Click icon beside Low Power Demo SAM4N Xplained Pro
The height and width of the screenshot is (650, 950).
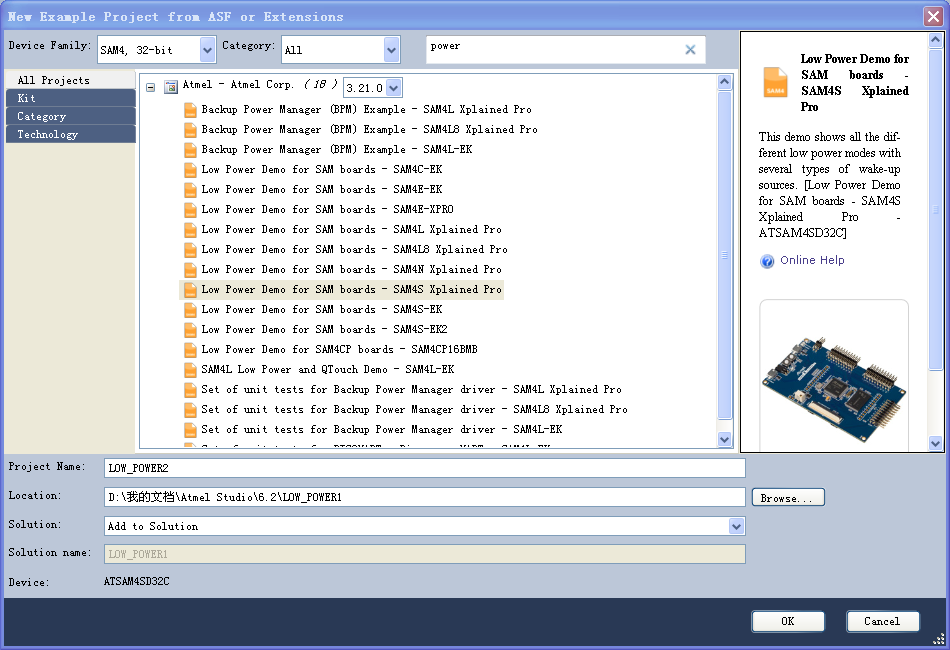pos(190,270)
